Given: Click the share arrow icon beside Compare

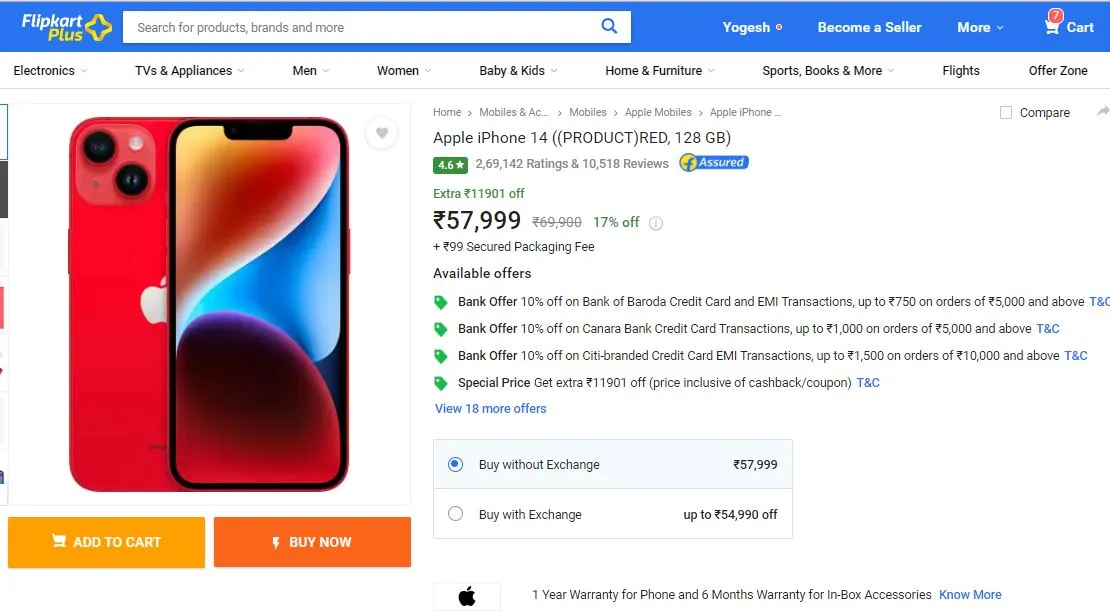Looking at the screenshot, I should 1103,112.
